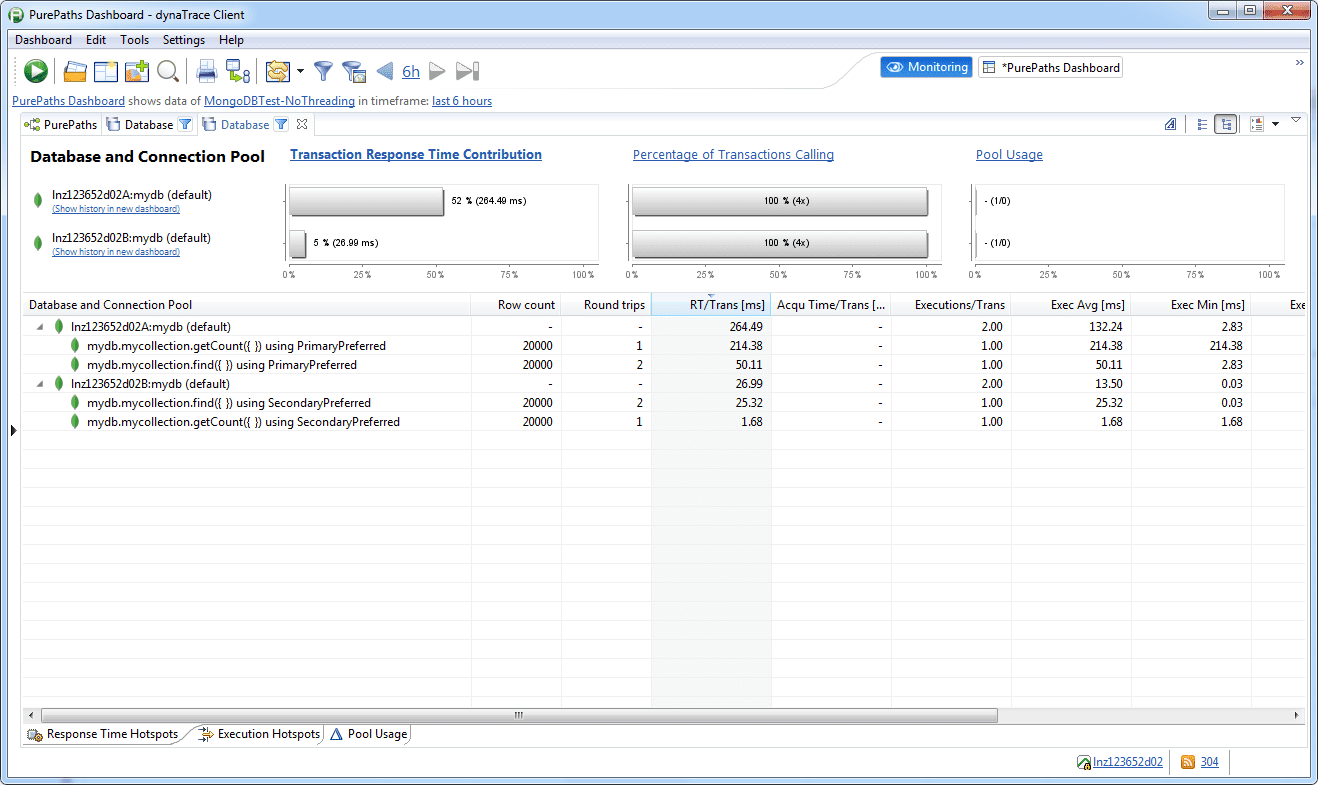Click the Pool Usage chart link

pyautogui.click(x=1009, y=155)
